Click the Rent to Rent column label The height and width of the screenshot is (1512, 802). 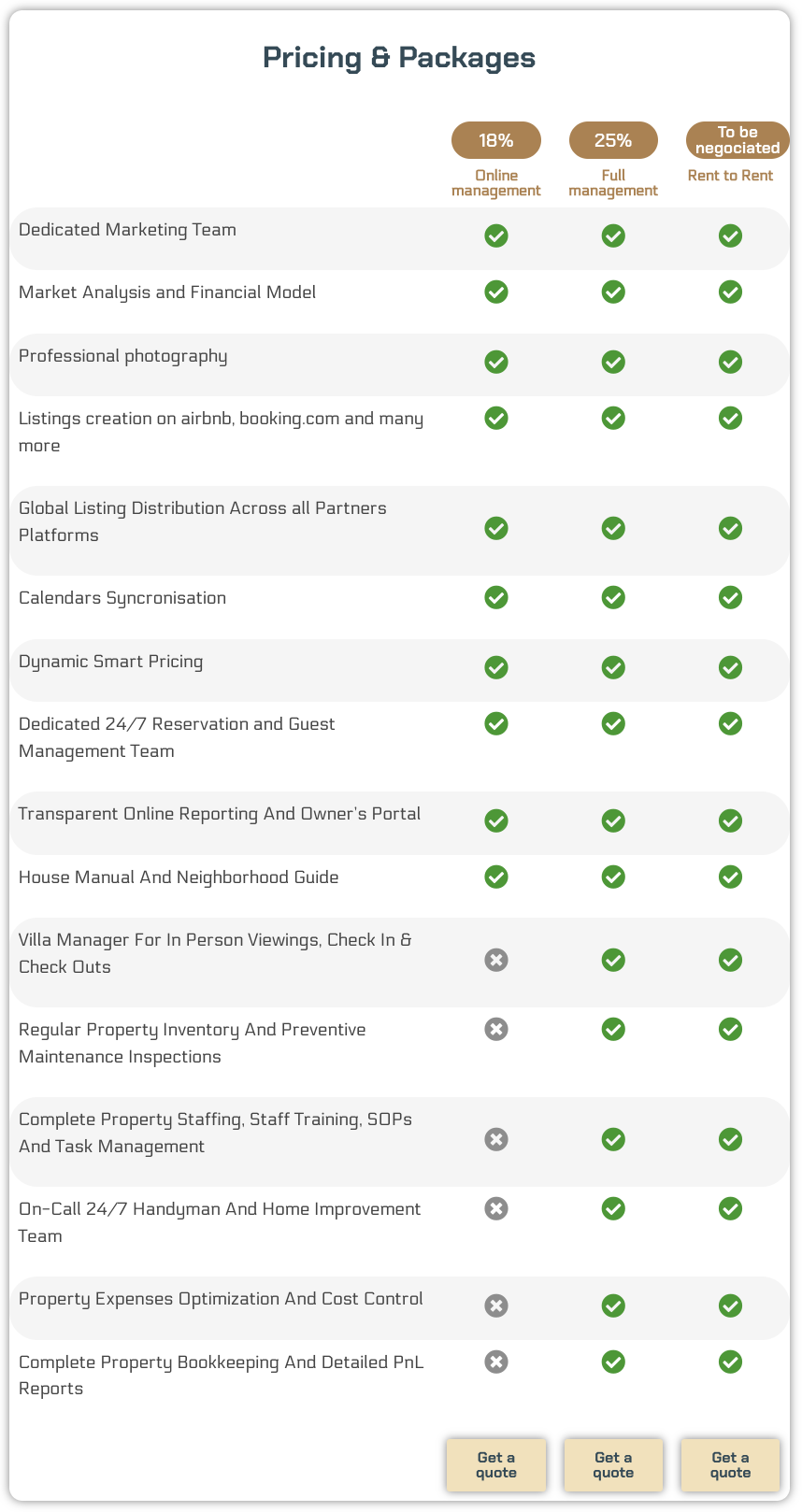point(730,176)
